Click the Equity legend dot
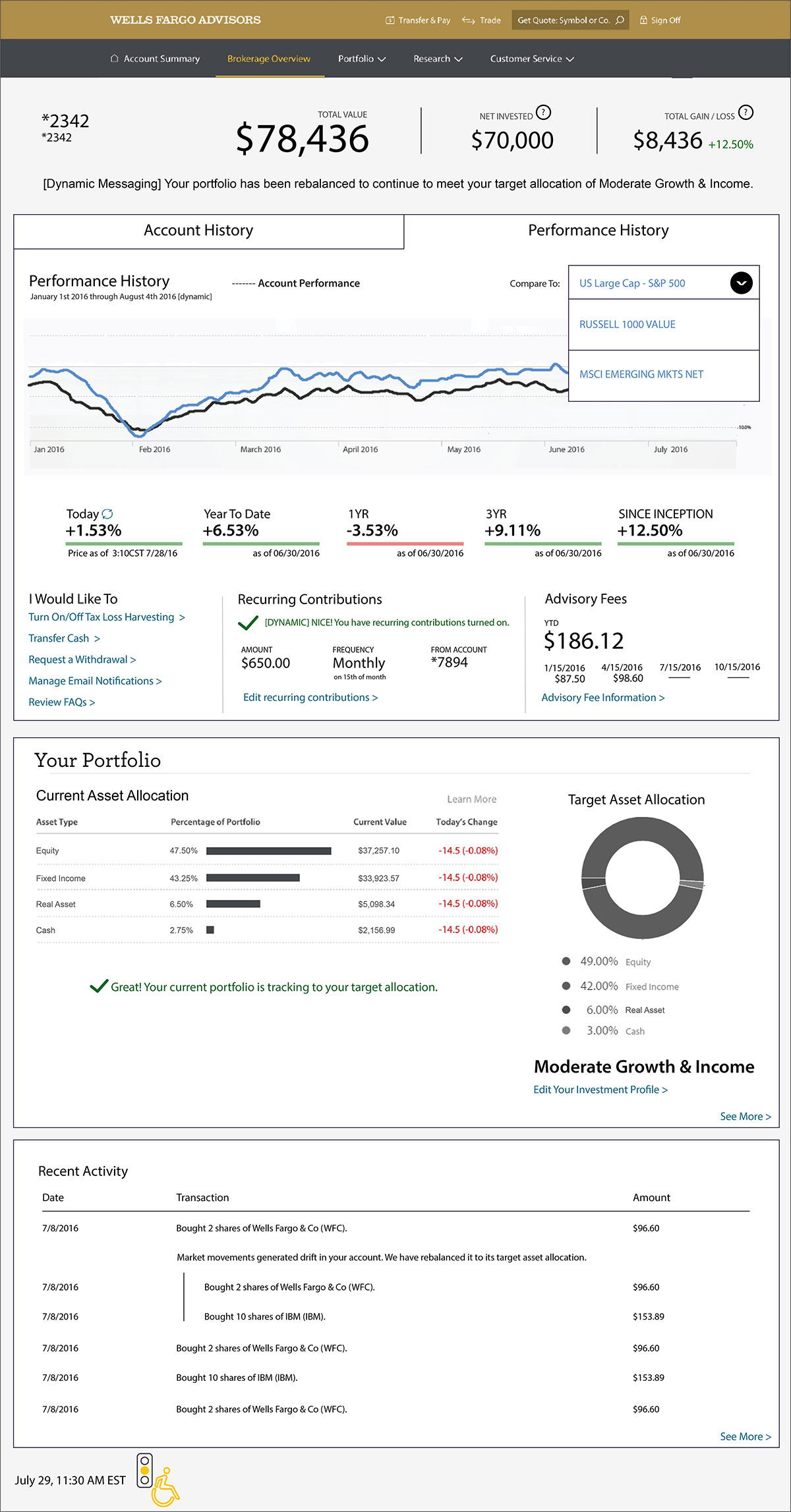Screen dimensions: 791x1512 [566, 961]
